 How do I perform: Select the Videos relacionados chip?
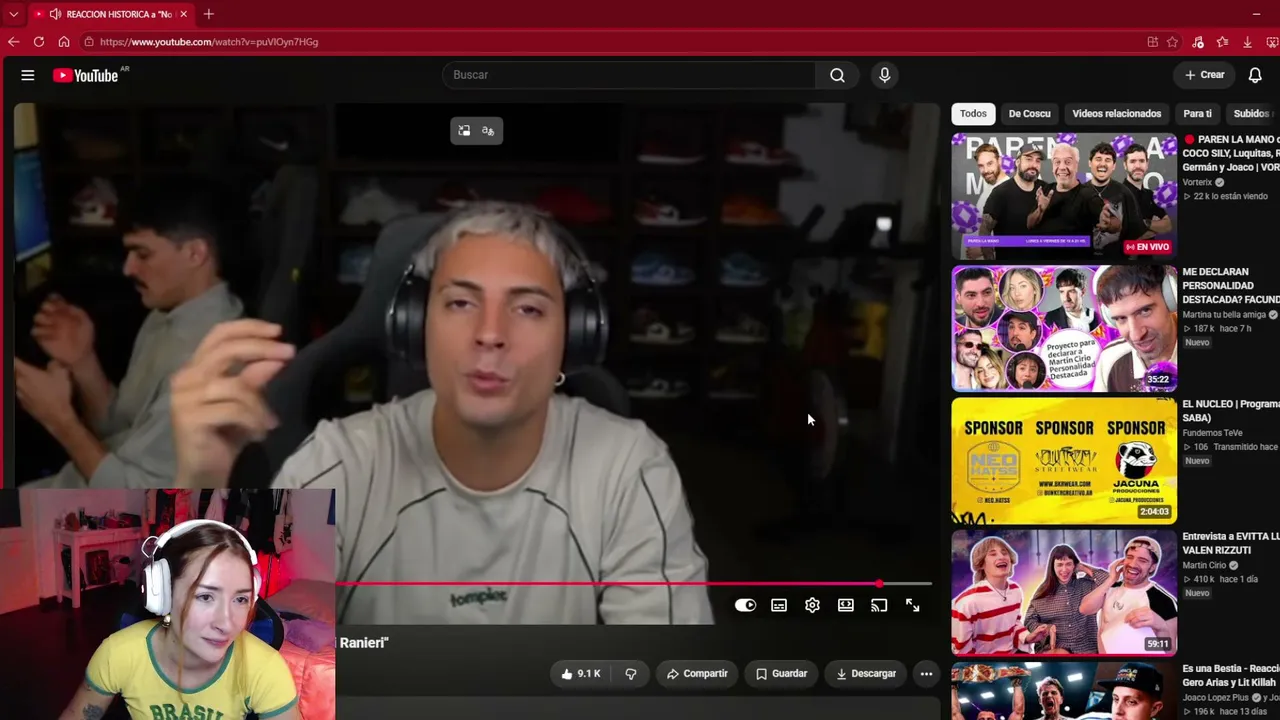click(1116, 114)
